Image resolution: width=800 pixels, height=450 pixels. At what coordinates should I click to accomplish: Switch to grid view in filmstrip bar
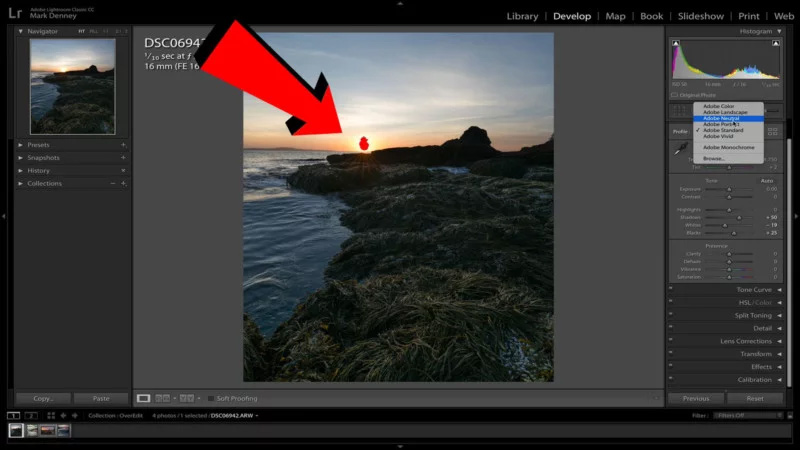point(51,415)
